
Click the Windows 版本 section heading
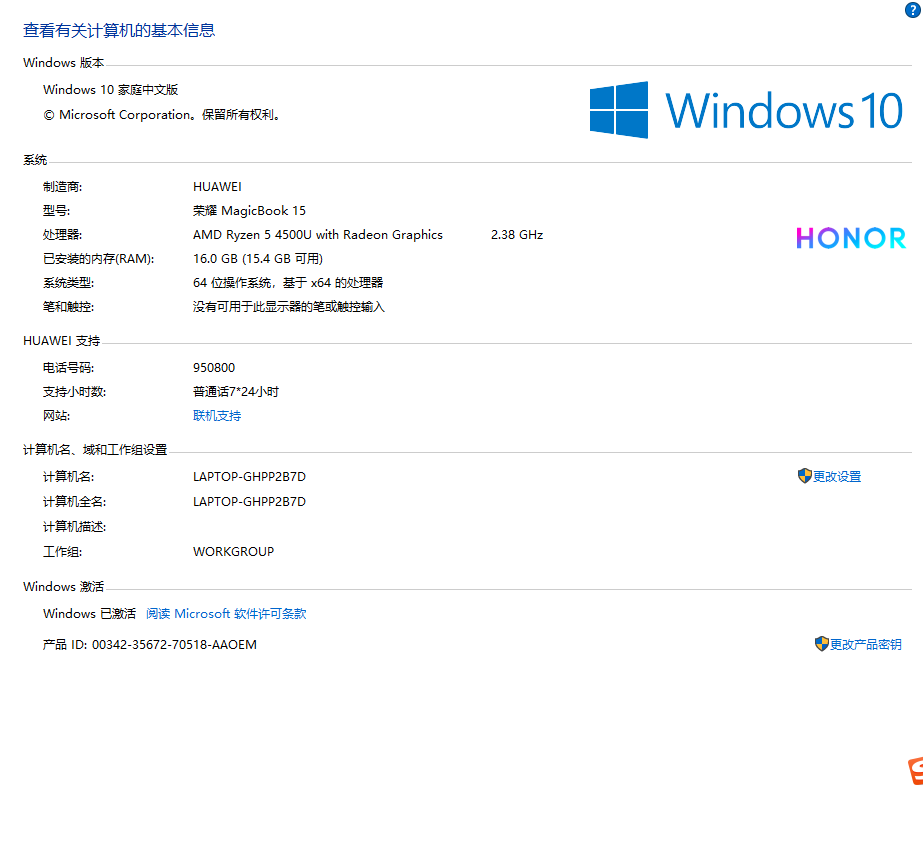tap(64, 62)
